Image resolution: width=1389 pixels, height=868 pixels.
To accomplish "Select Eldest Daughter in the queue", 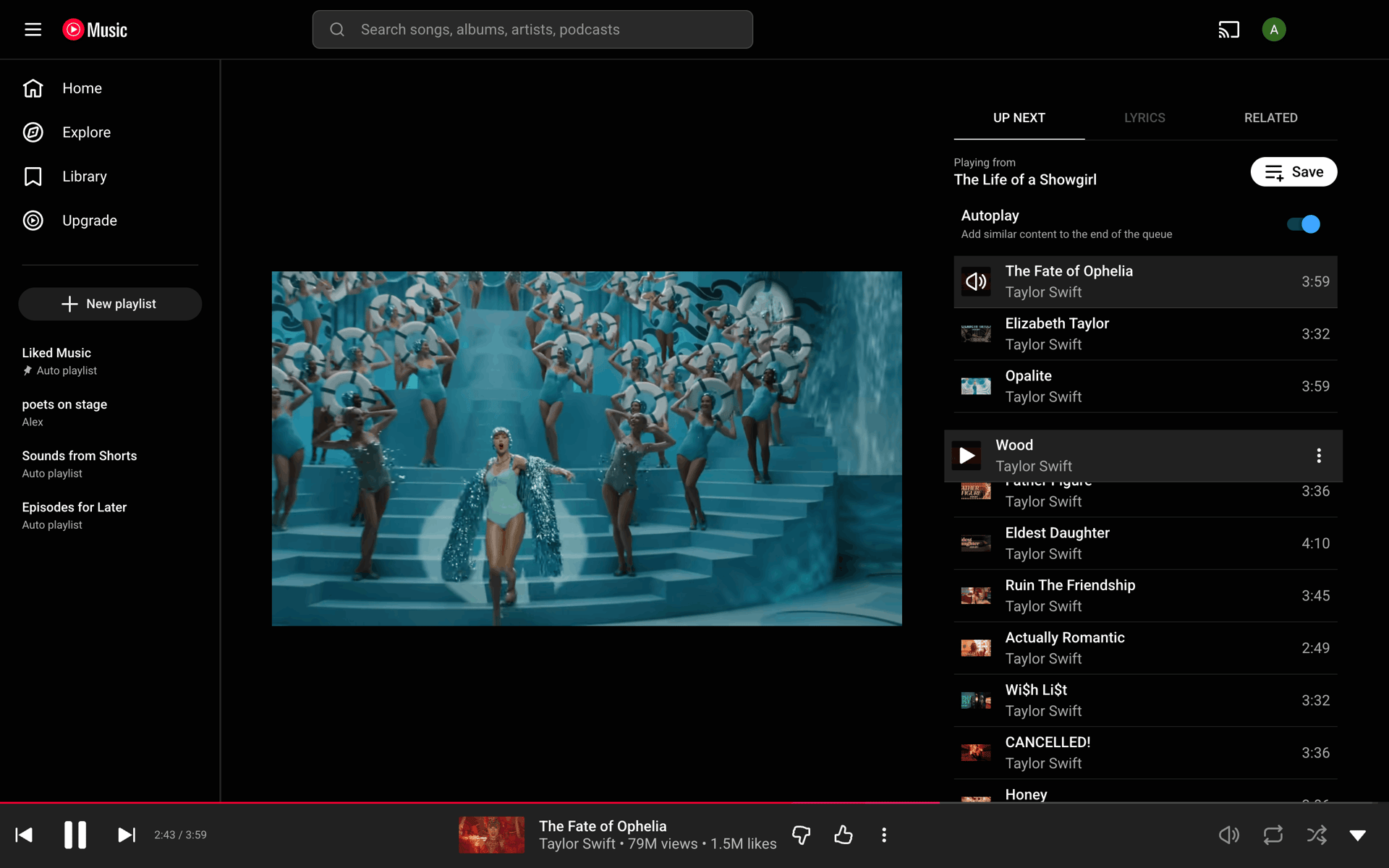I will click(1145, 543).
